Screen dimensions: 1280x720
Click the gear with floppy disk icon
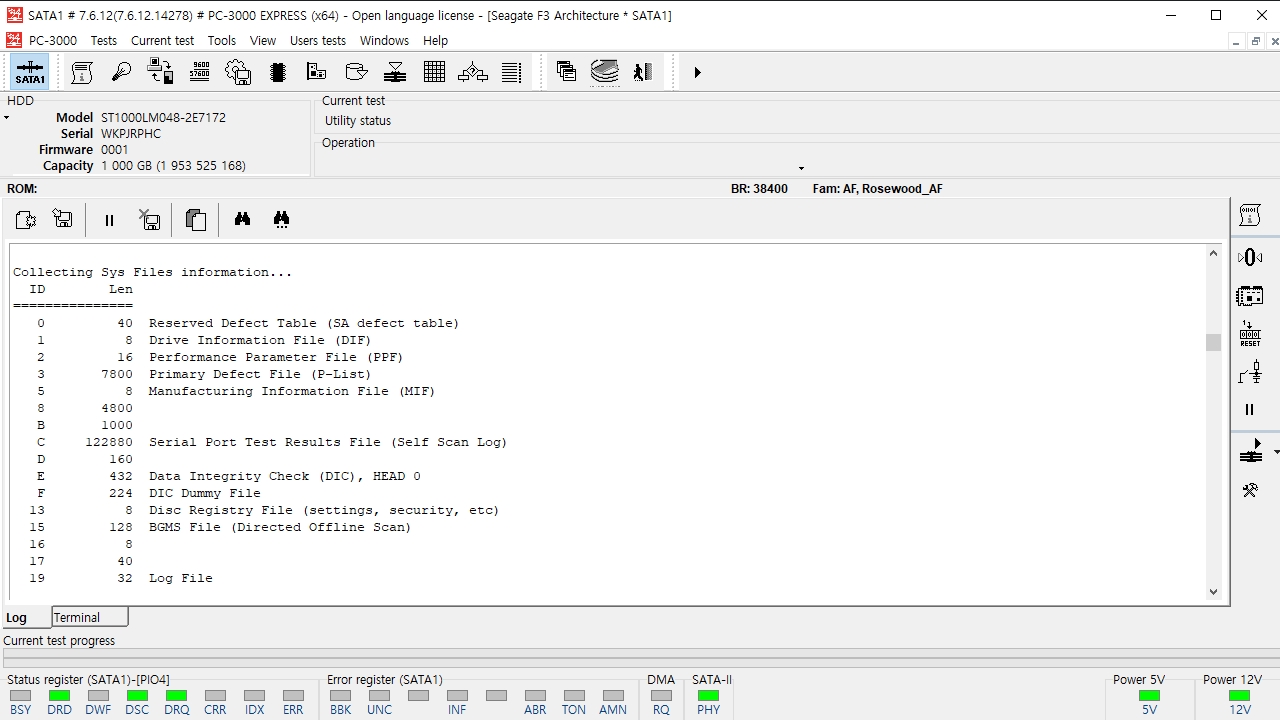(x=238, y=72)
